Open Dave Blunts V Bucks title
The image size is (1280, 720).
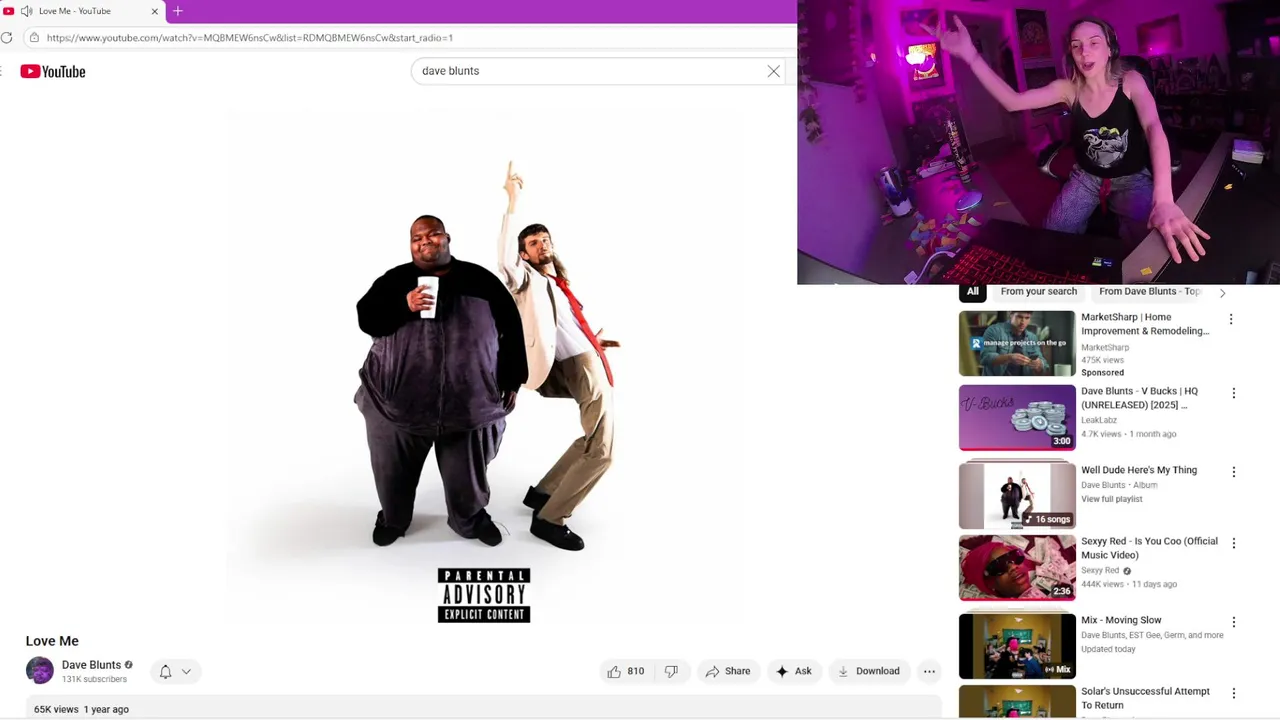point(1139,398)
